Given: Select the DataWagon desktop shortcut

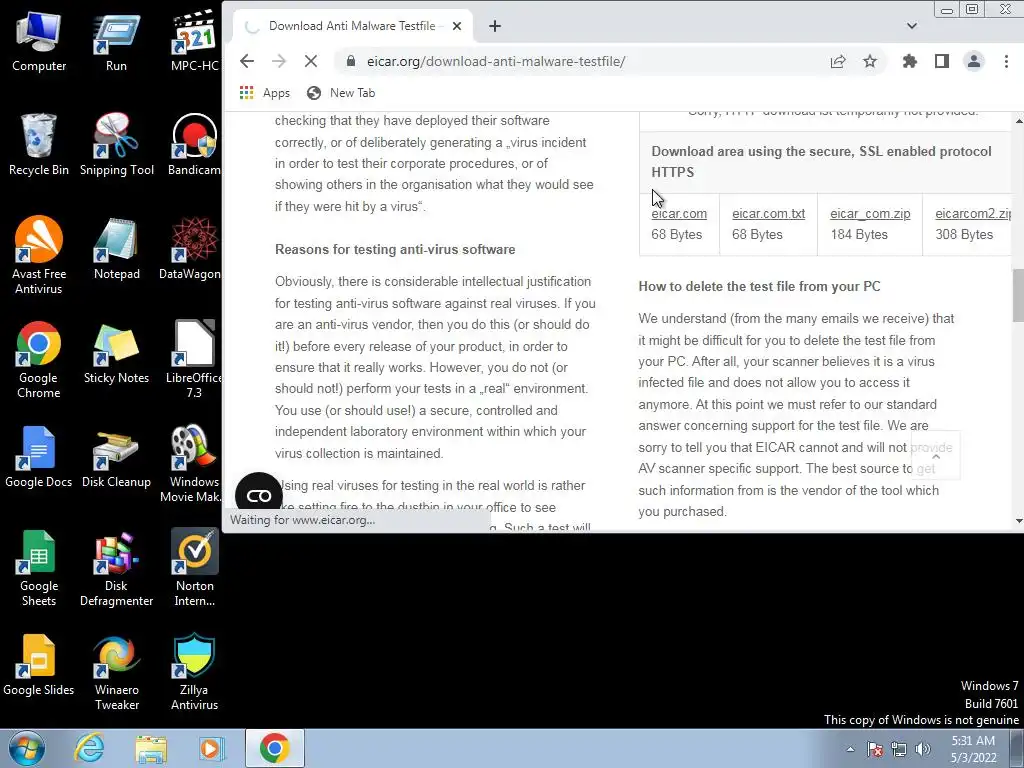Looking at the screenshot, I should [190, 249].
